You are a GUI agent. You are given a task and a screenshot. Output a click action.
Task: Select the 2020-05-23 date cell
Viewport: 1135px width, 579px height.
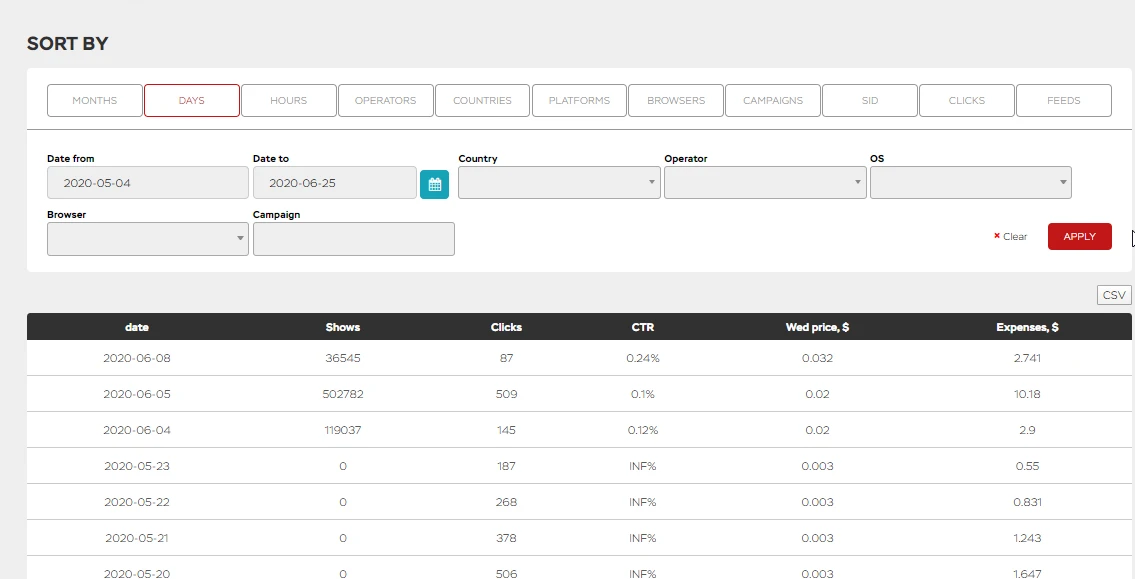137,466
